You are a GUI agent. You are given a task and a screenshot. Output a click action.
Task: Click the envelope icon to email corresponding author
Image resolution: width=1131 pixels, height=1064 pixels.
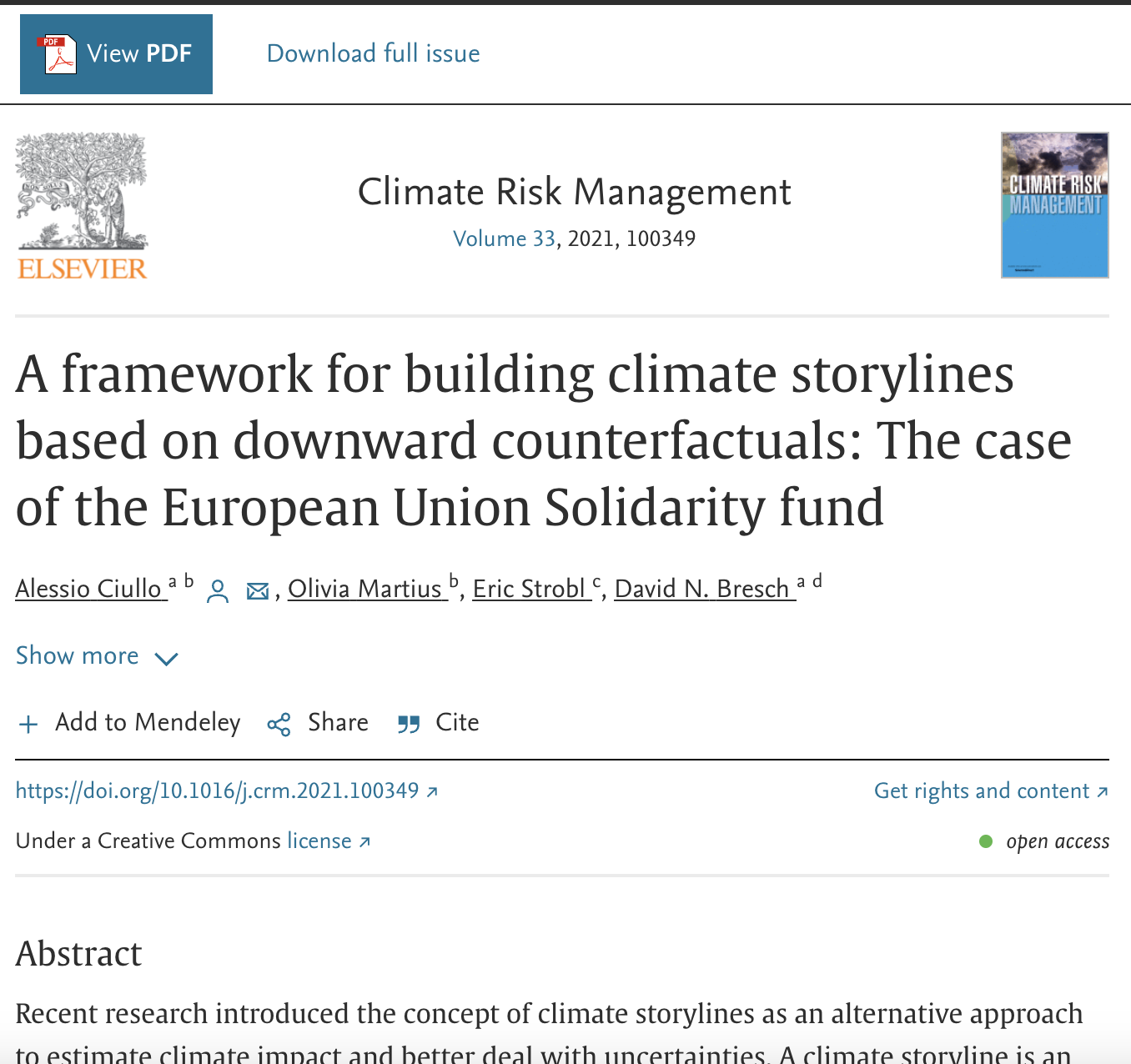pyautogui.click(x=258, y=590)
